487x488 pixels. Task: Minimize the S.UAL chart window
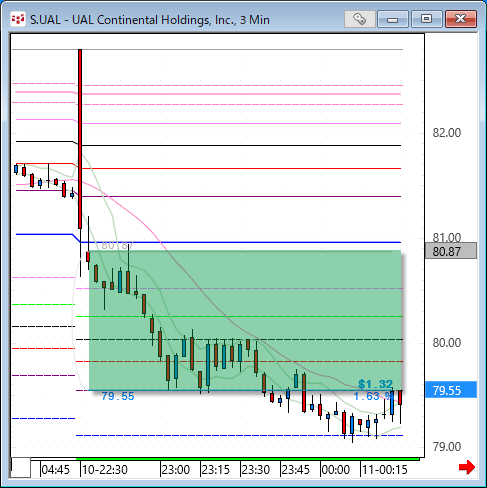click(393, 19)
